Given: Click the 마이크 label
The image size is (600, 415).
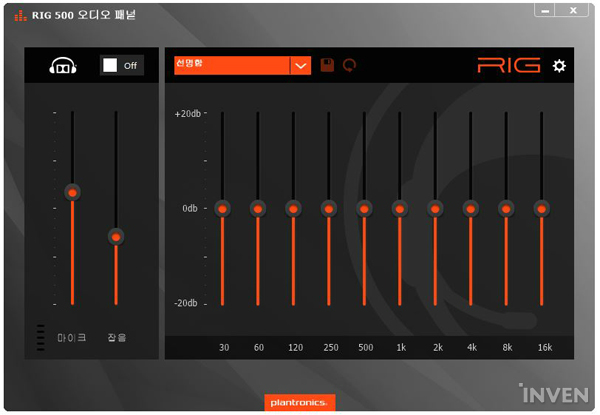Looking at the screenshot, I should 72,337.
